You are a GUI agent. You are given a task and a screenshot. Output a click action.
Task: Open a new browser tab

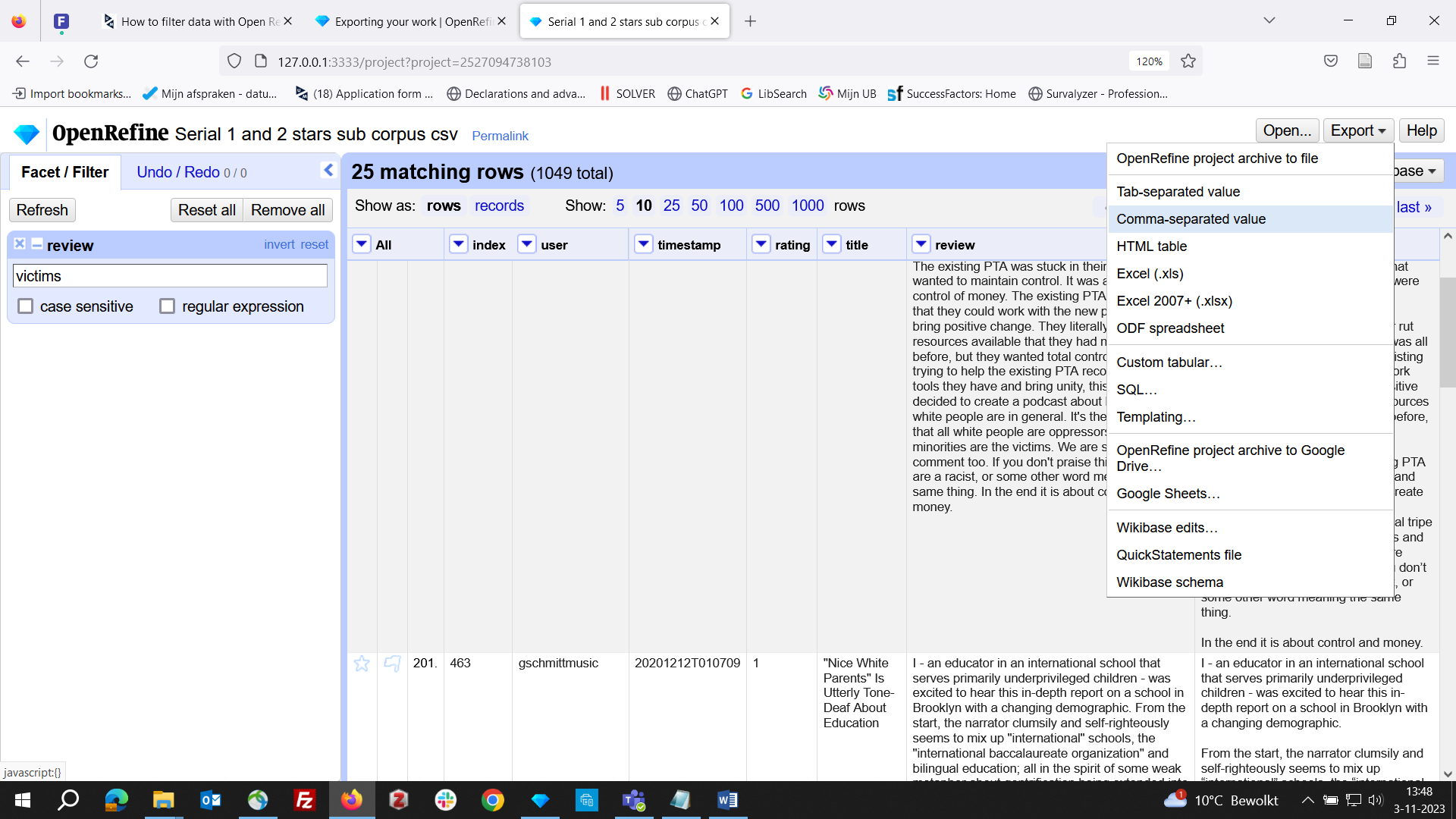pyautogui.click(x=750, y=21)
